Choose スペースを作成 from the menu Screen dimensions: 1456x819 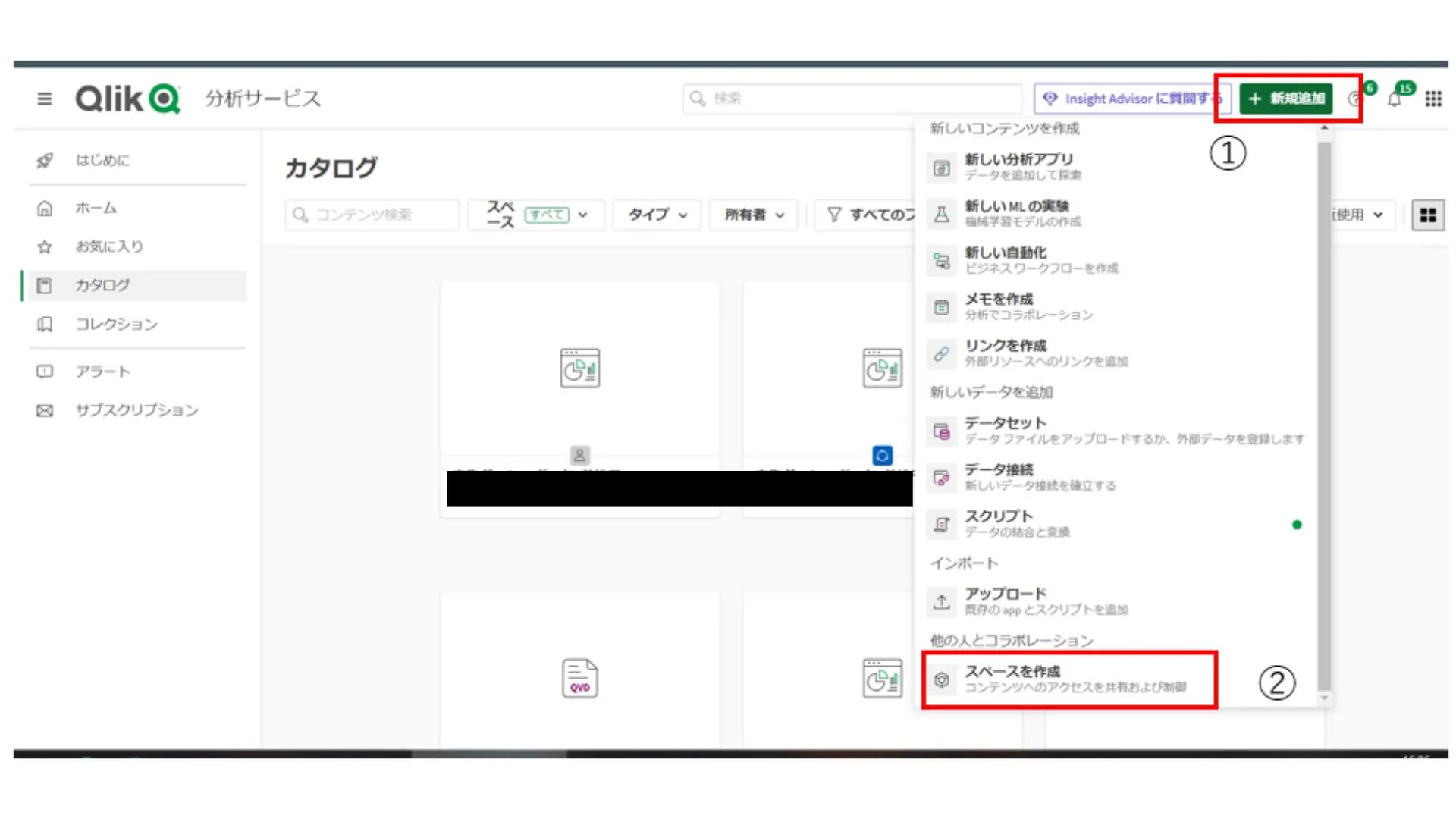click(1014, 678)
